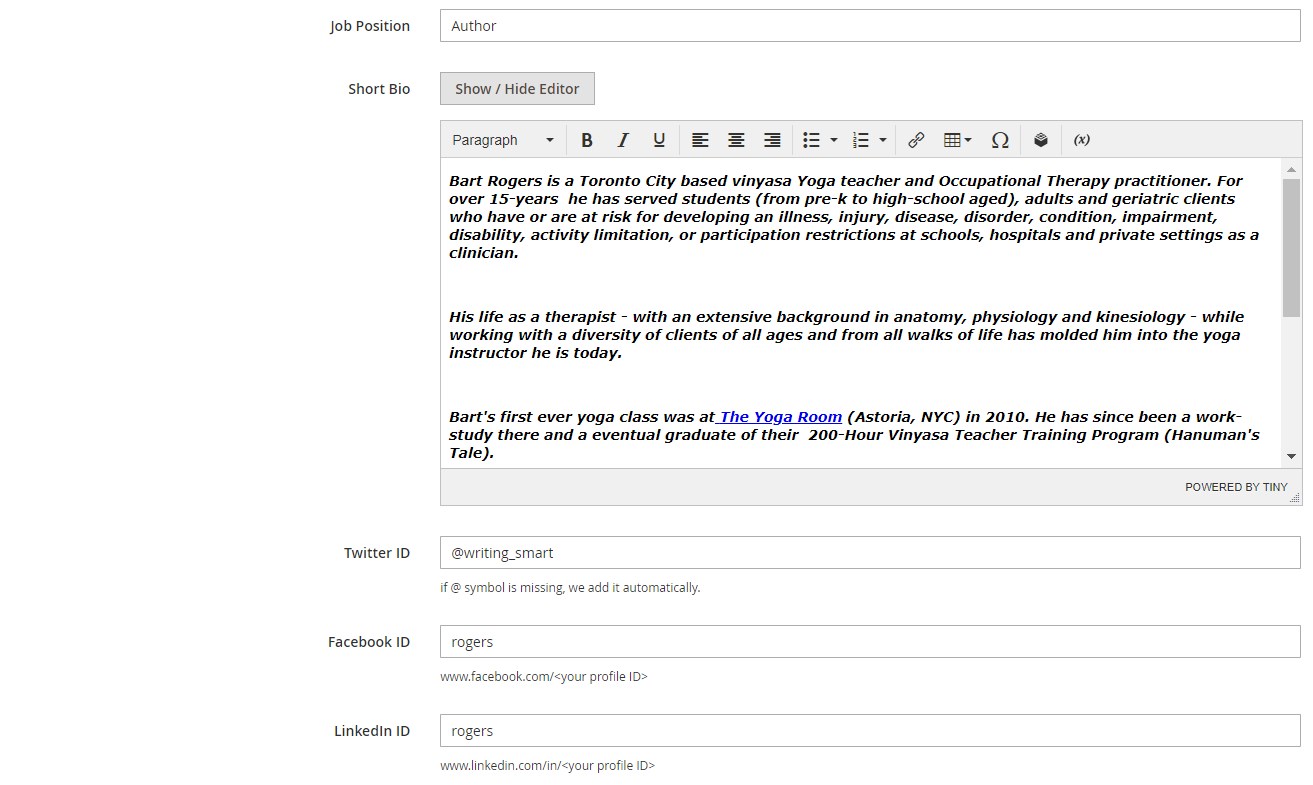Image resolution: width=1313 pixels, height=785 pixels.
Task: Insert a numbered list
Action: click(861, 140)
